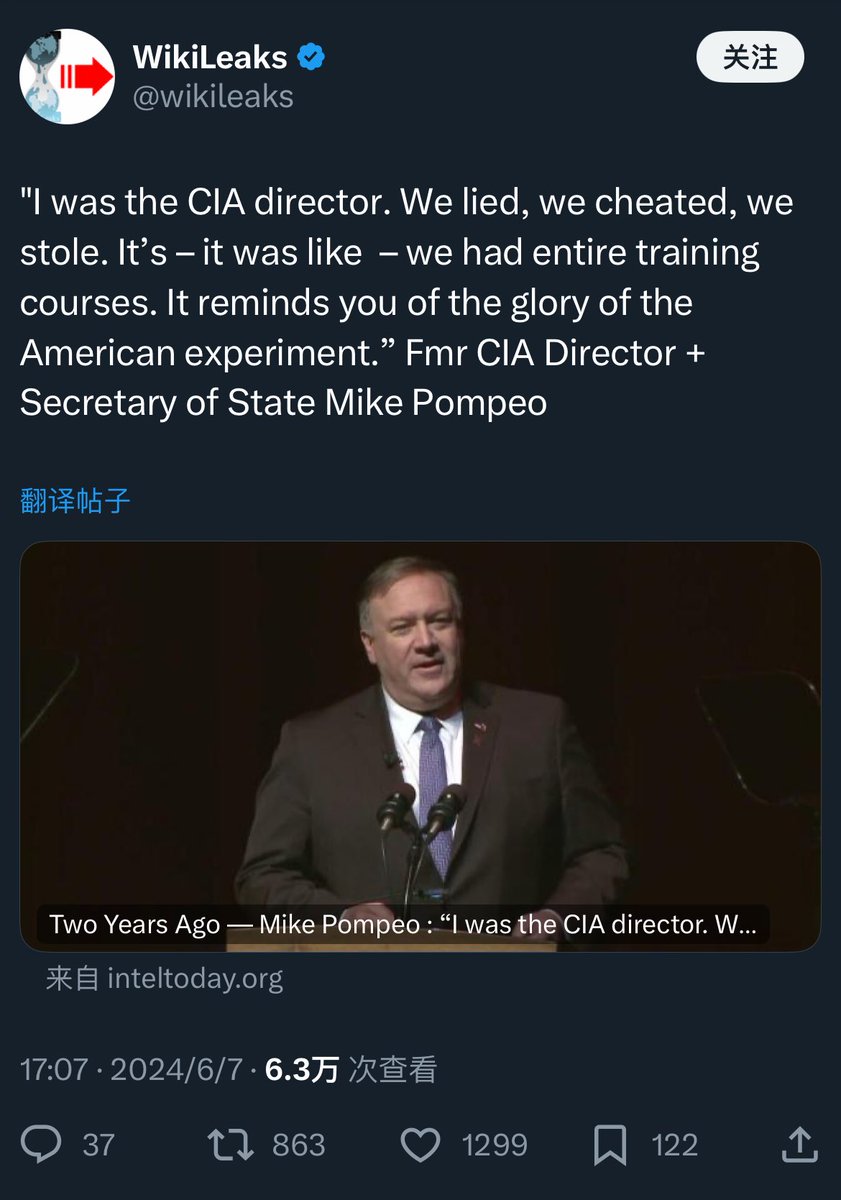Like the post with heart icon

(x=421, y=1144)
